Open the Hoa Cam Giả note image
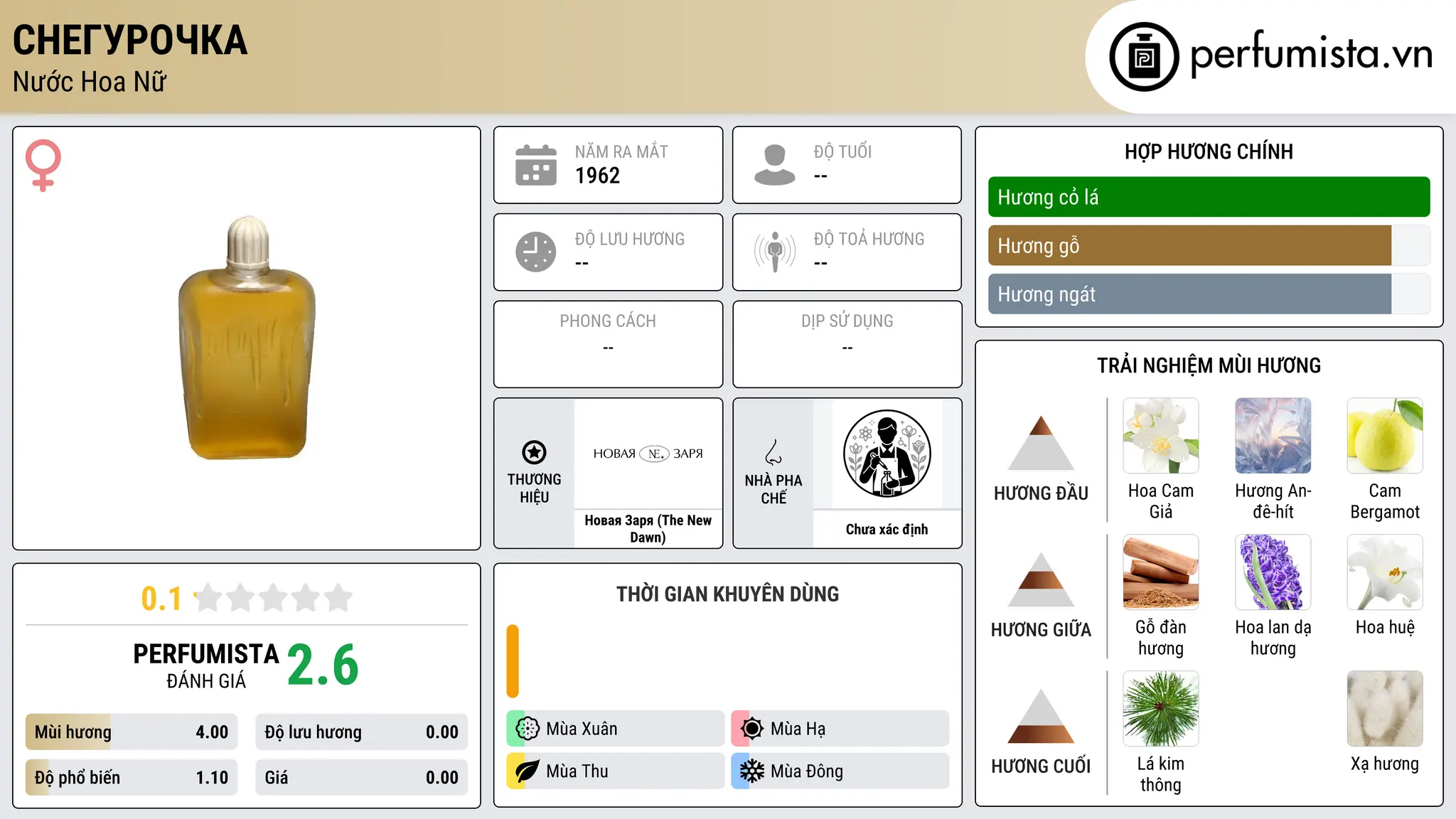 pos(1161,436)
